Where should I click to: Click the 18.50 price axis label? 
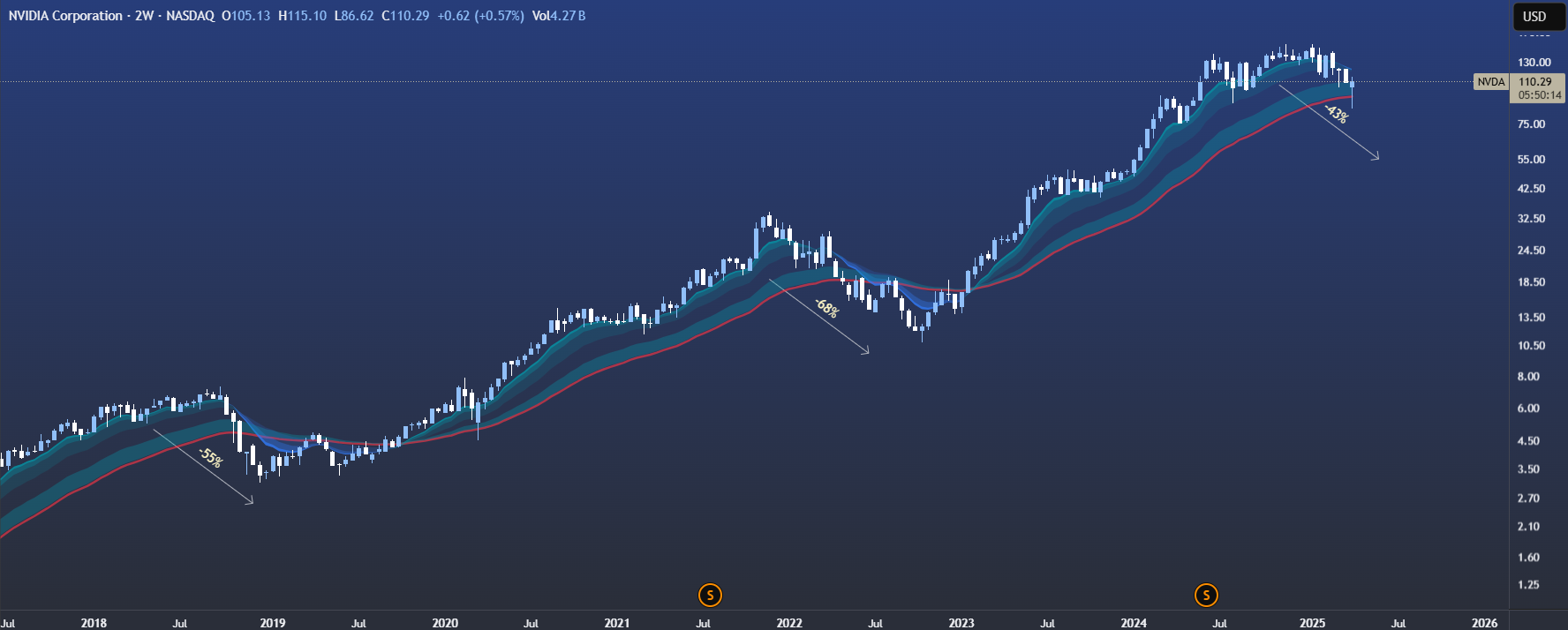point(1532,282)
